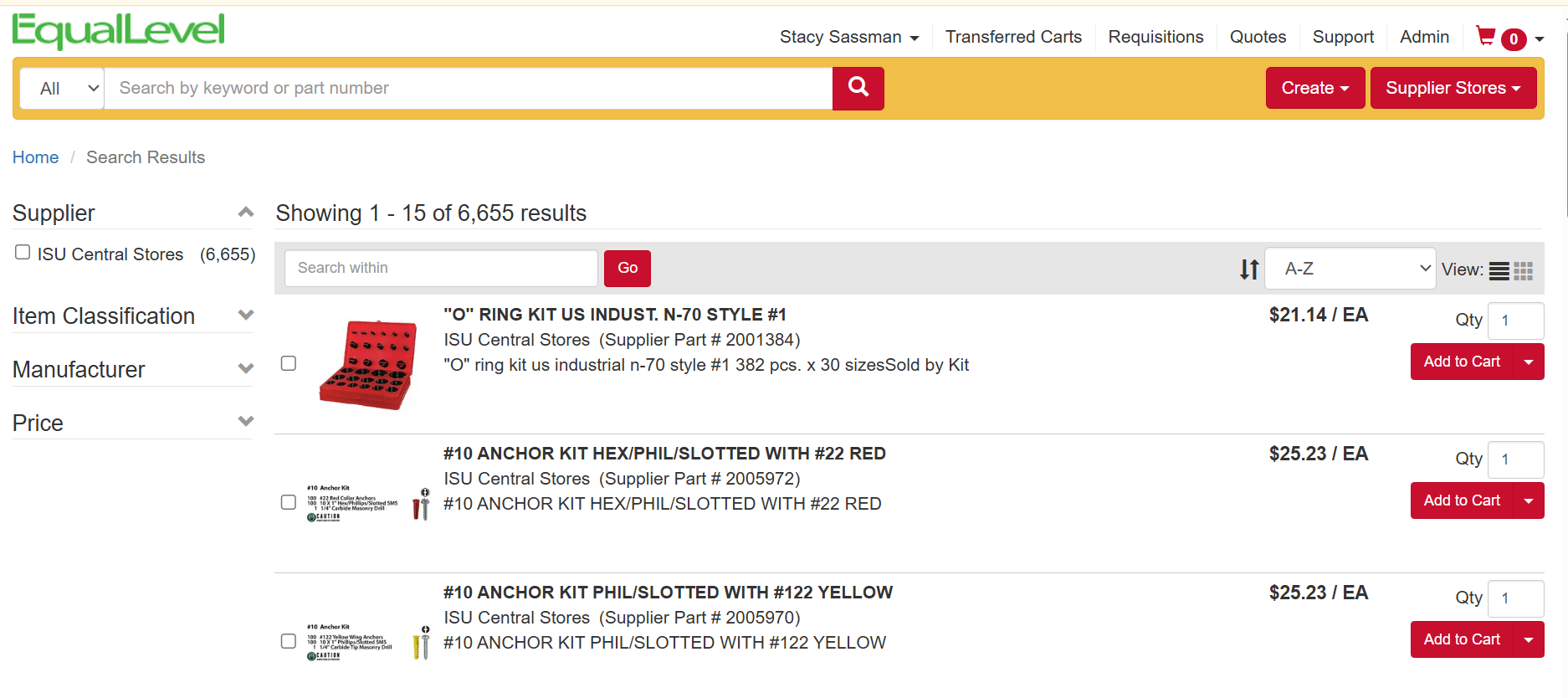Open #10 ANCHOR KIT PHIL/SLOTTED #122 YELLOW title
The image size is (1568, 698).
(x=668, y=593)
